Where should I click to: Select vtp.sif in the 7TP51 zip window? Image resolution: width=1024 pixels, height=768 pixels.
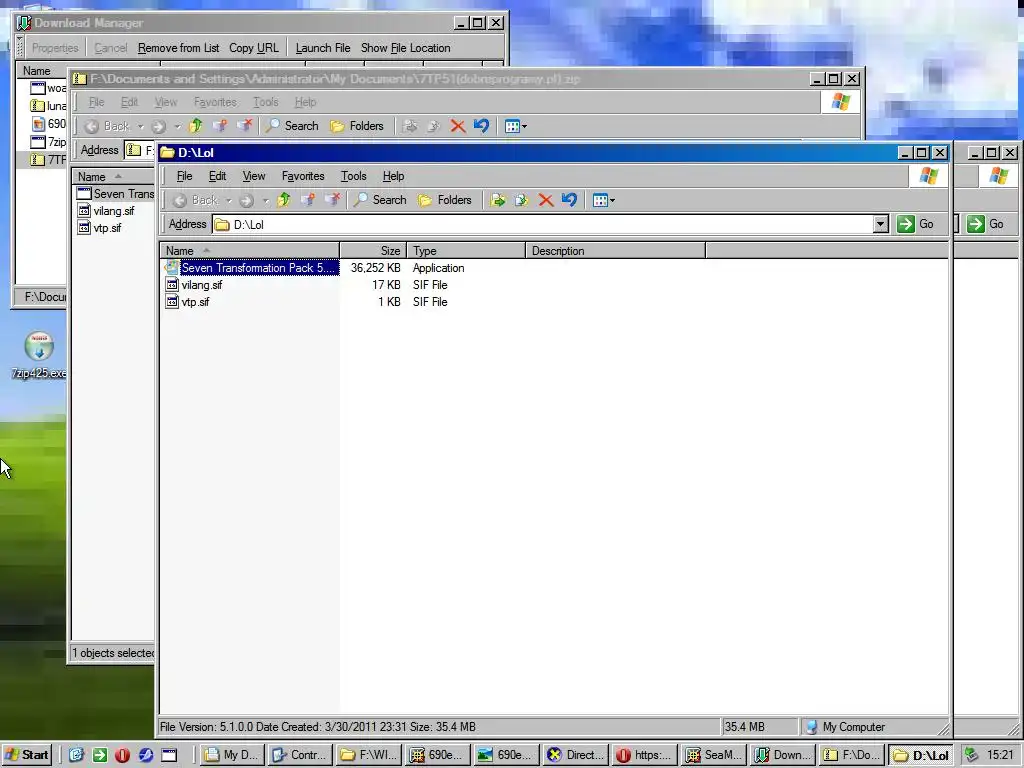(x=107, y=228)
